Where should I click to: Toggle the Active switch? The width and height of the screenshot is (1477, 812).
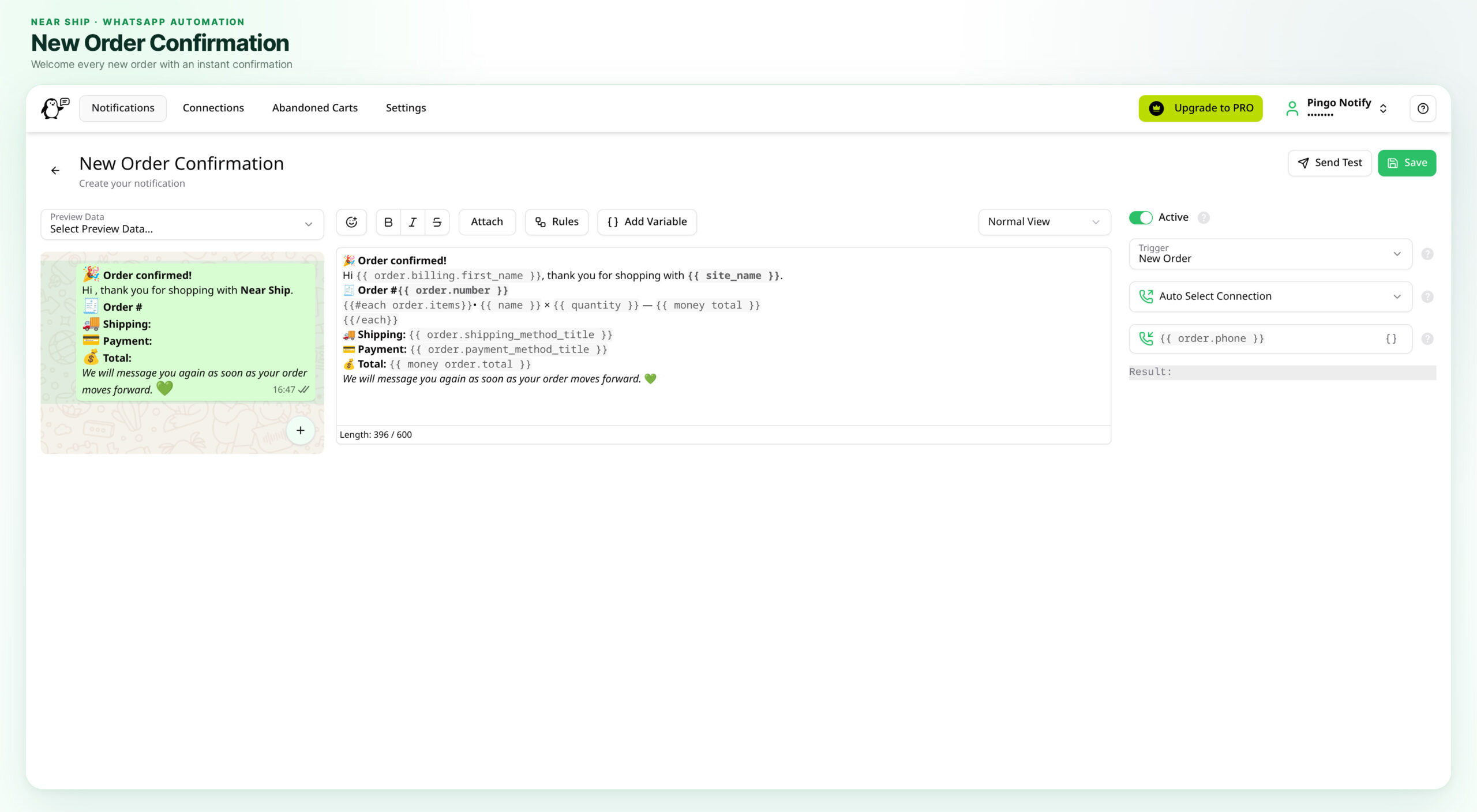point(1141,217)
